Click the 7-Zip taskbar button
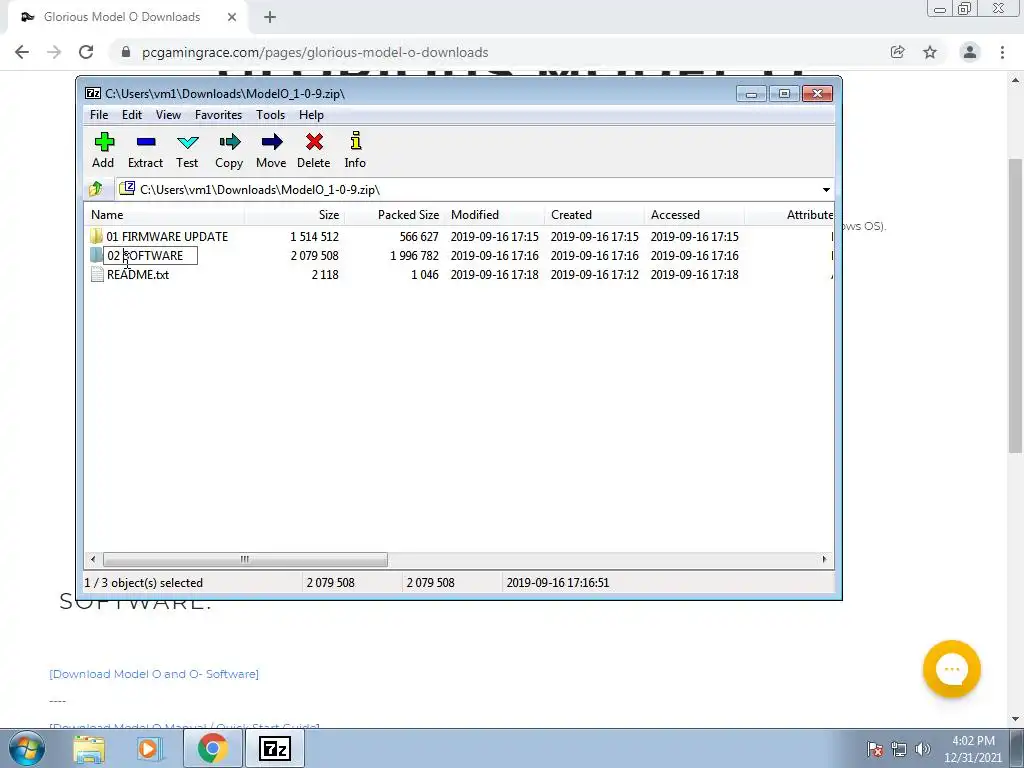The height and width of the screenshot is (768, 1024). [274, 748]
